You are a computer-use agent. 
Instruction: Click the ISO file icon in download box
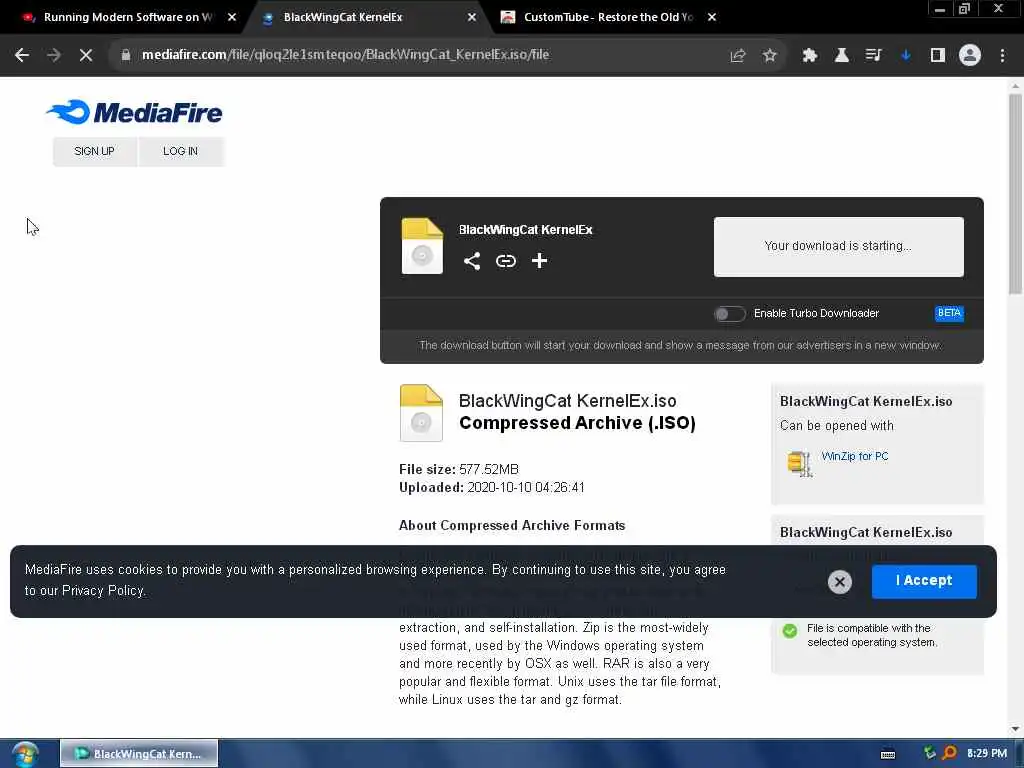pyautogui.click(x=422, y=246)
